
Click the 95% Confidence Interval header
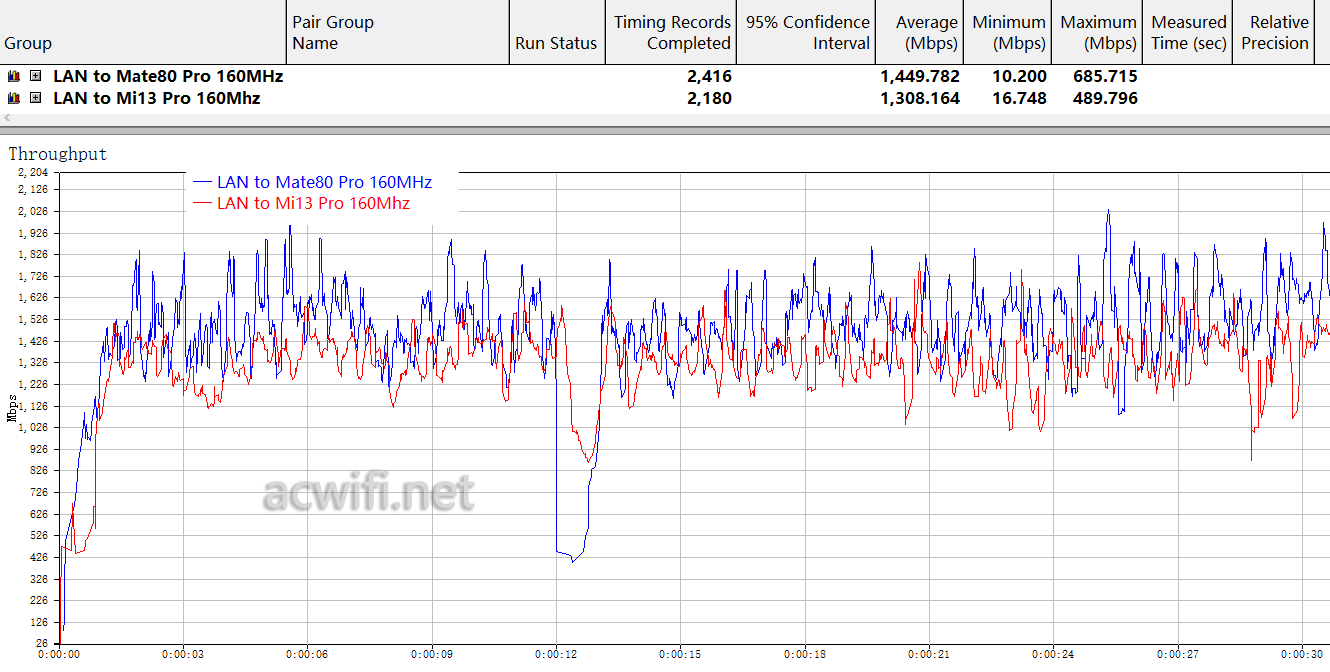(808, 33)
